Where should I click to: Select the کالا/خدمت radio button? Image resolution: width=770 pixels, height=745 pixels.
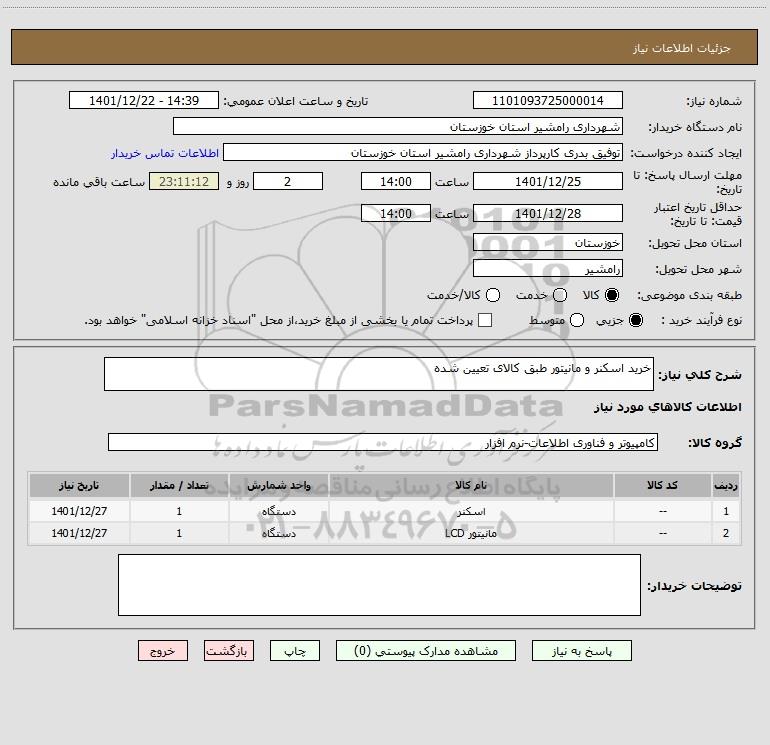tap(493, 295)
